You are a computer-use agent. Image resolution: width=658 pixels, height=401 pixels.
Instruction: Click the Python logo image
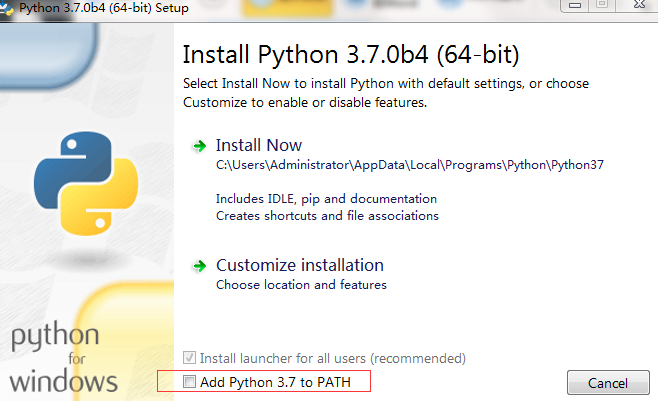tap(86, 183)
